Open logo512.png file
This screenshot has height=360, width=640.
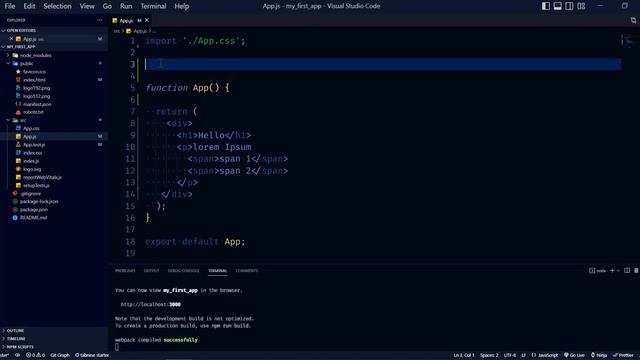[36, 96]
